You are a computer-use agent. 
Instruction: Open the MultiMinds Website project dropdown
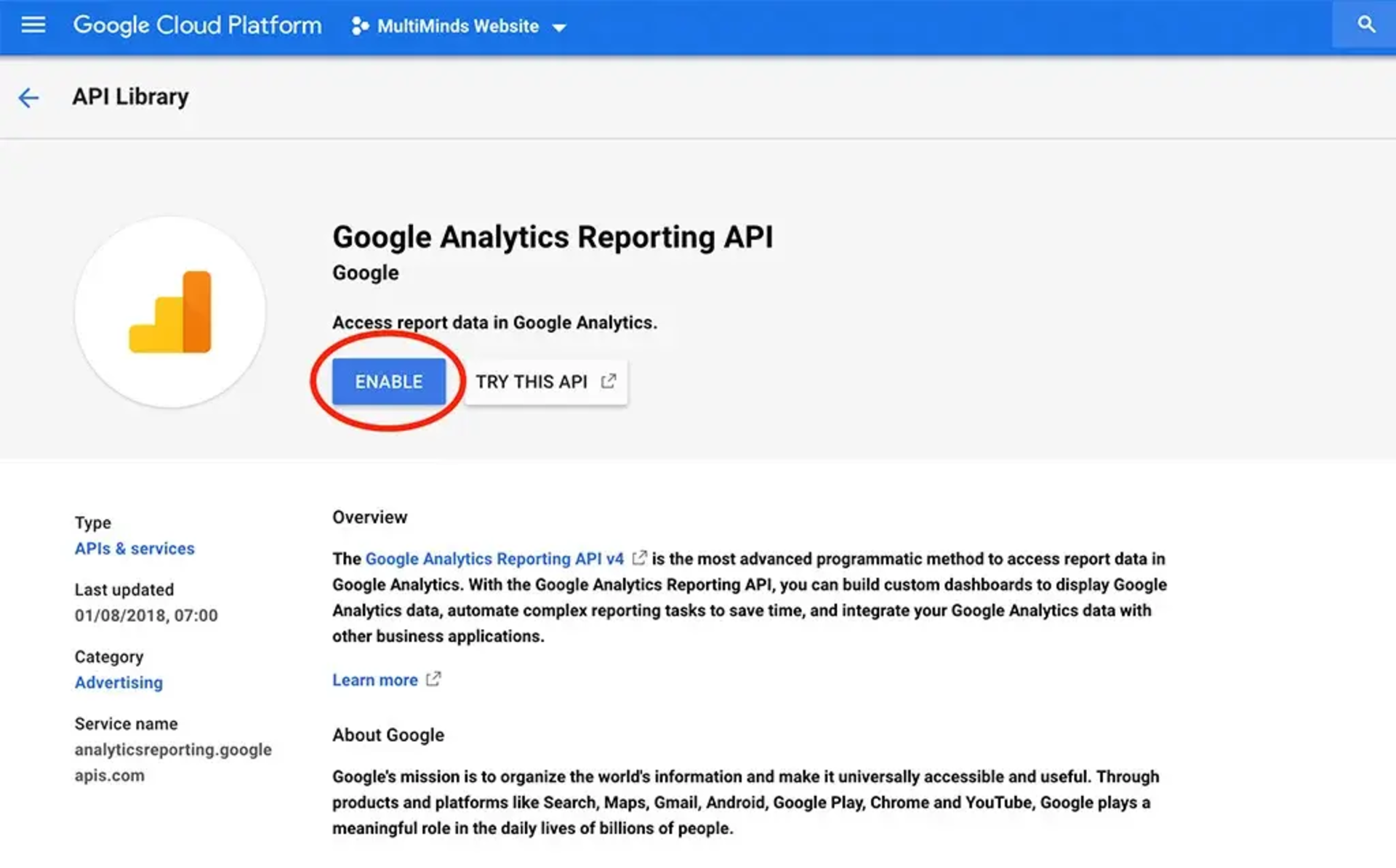[458, 26]
